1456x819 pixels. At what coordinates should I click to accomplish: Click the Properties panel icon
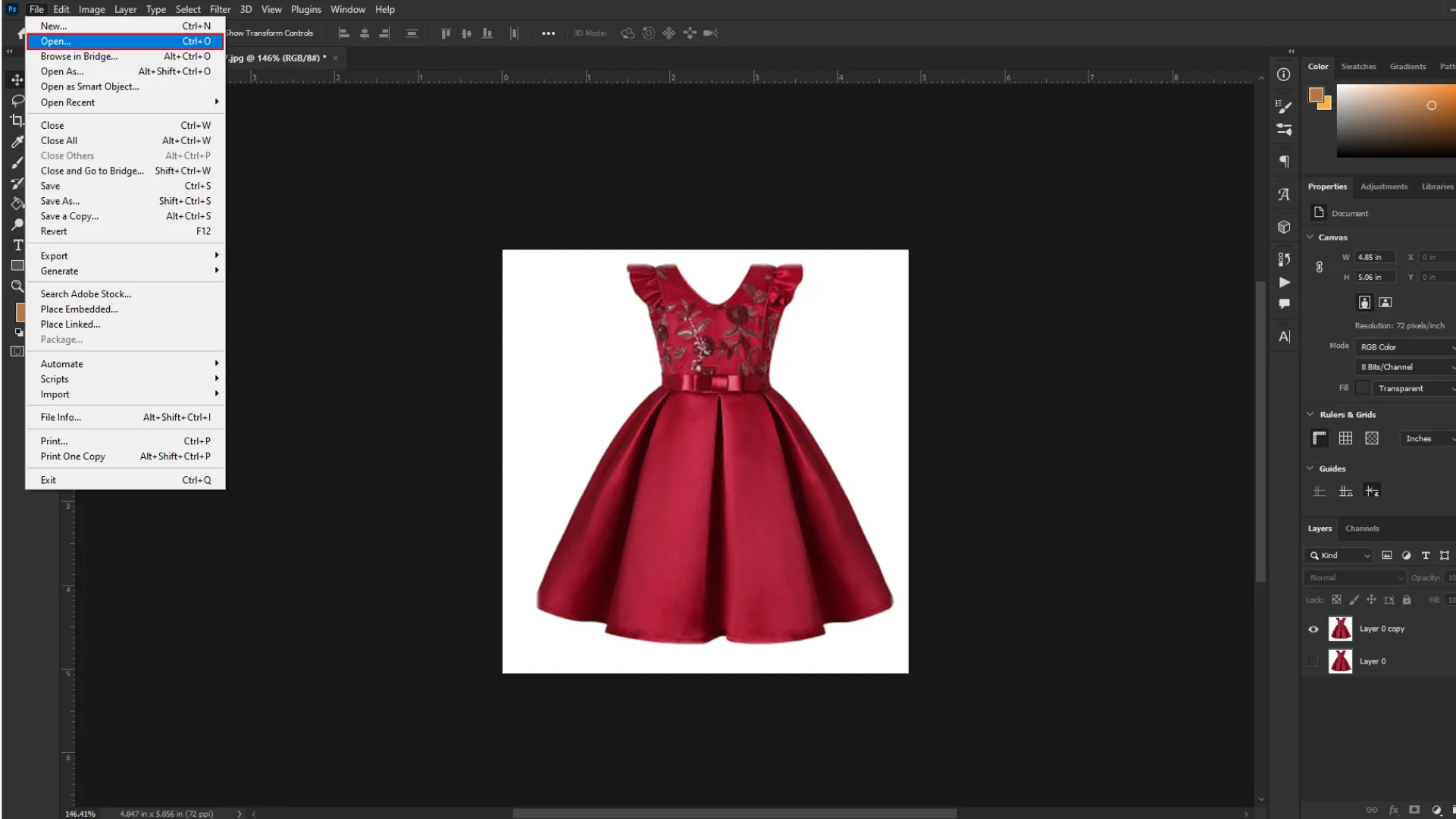pos(1285,74)
